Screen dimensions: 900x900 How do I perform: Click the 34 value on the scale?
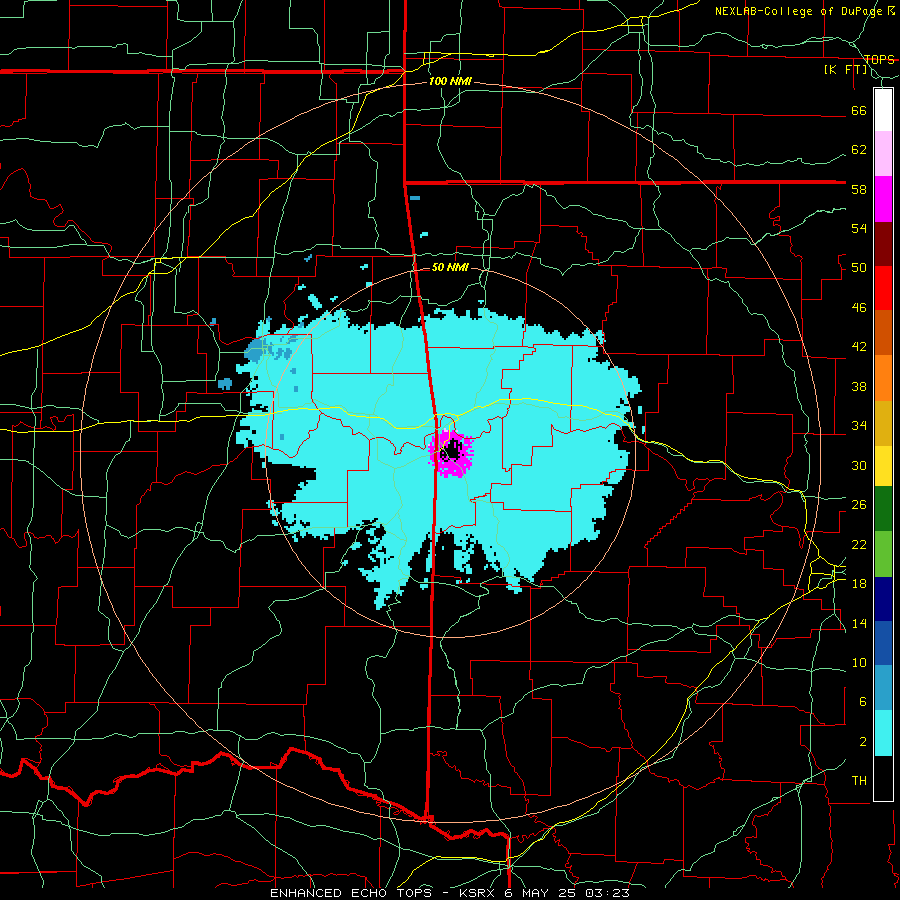[x=859, y=426]
